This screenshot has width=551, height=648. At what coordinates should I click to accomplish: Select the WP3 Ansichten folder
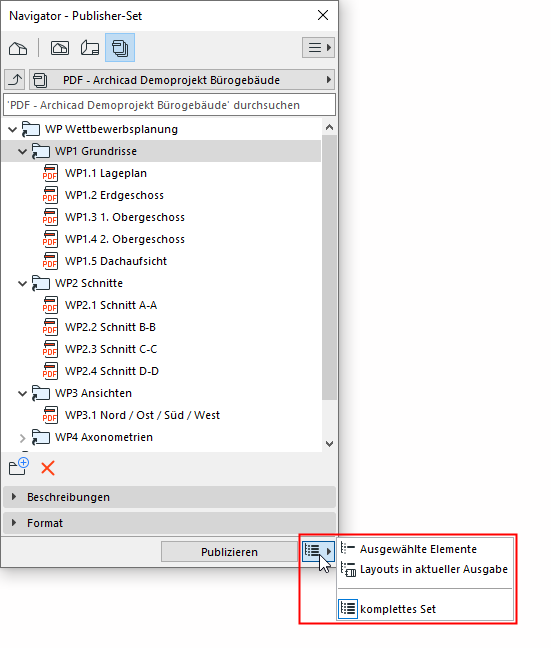[93, 393]
